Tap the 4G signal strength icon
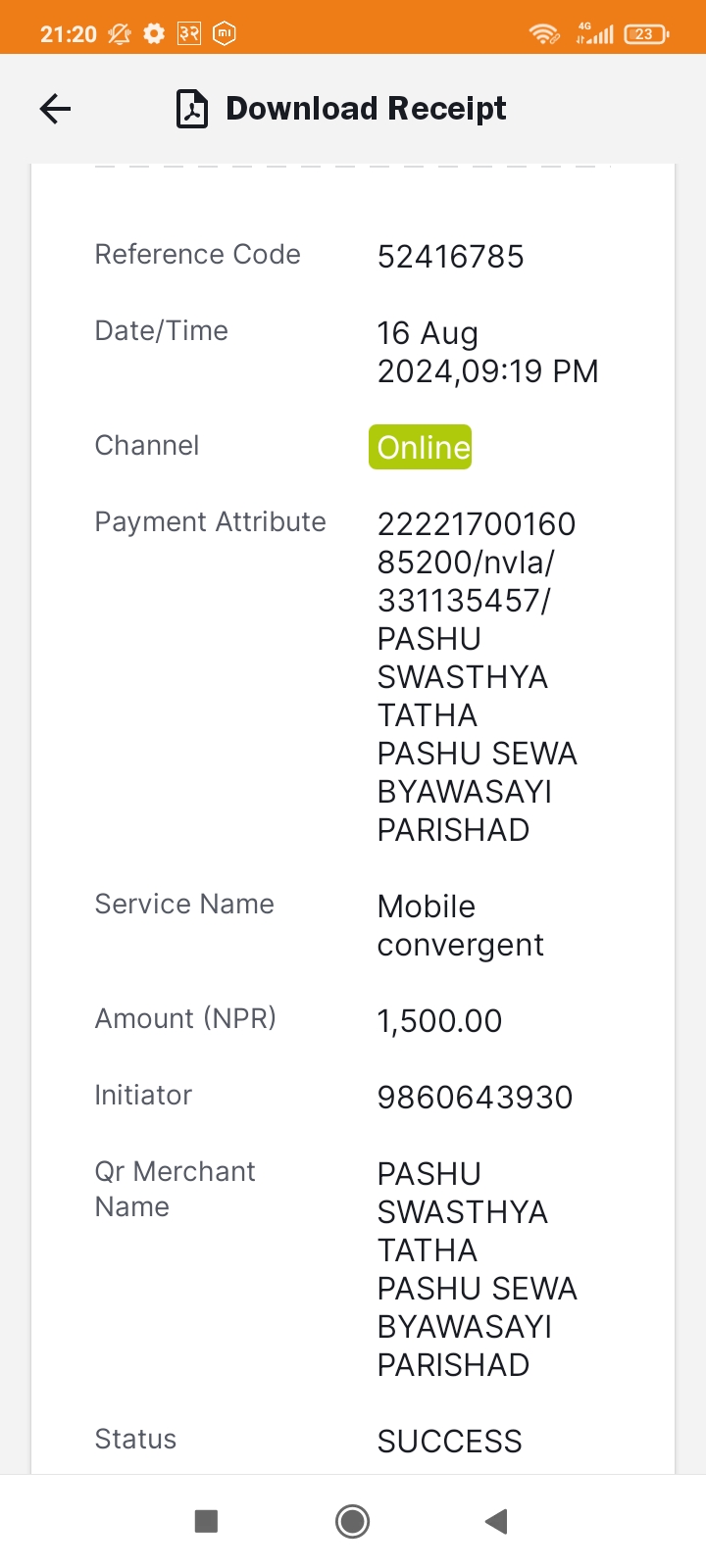Image resolution: width=706 pixels, height=1568 pixels. coord(594,33)
